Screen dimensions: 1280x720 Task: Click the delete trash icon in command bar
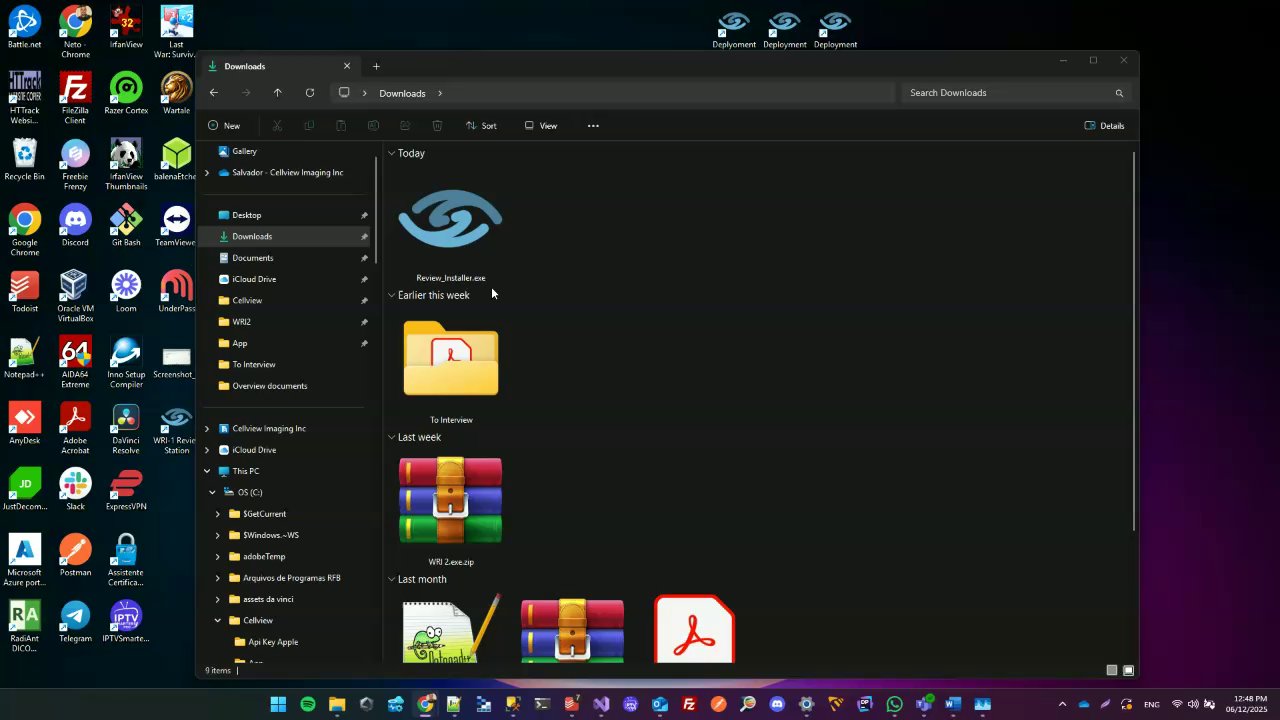437,126
